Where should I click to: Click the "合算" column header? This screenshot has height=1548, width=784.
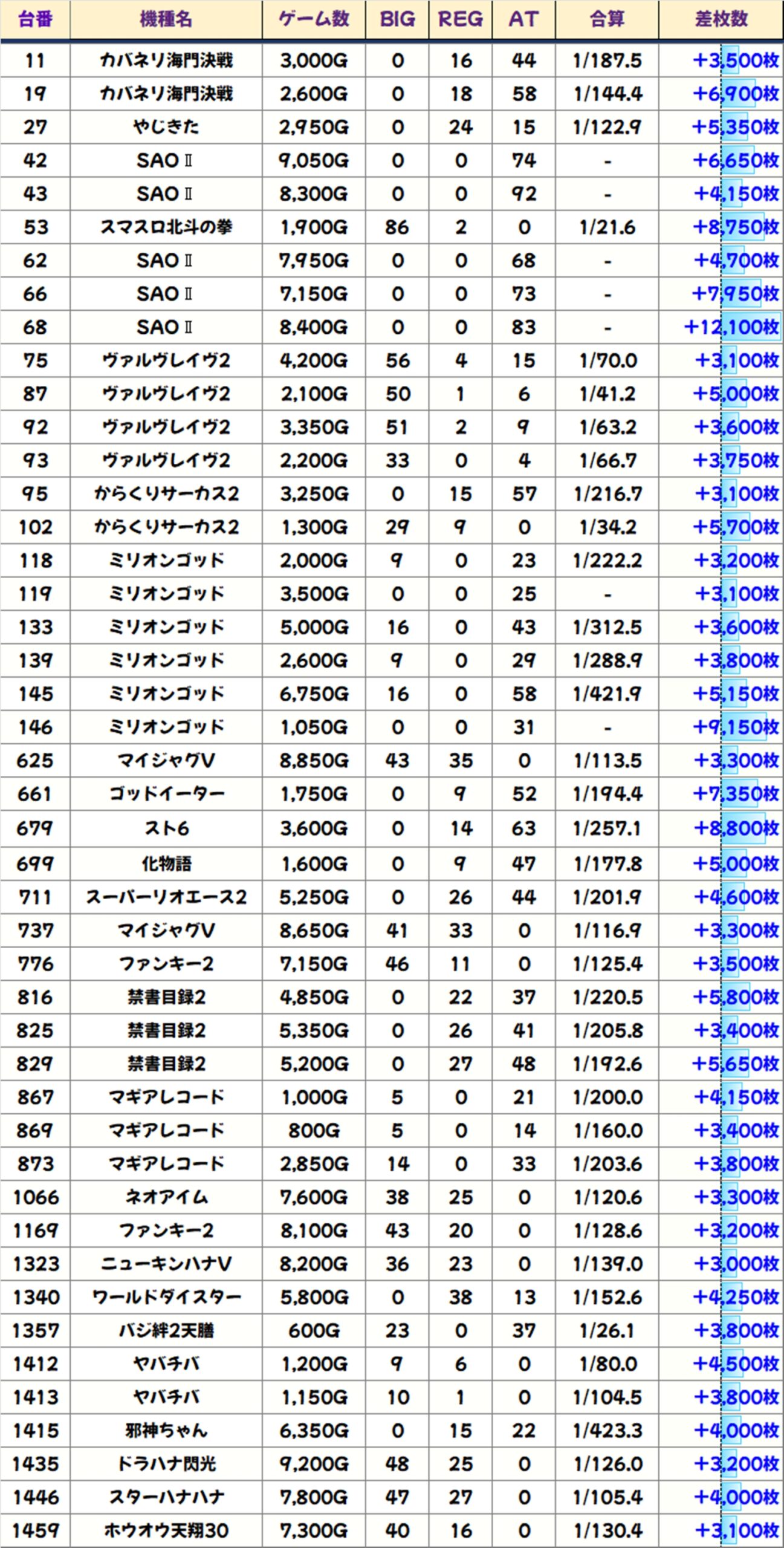(x=607, y=19)
